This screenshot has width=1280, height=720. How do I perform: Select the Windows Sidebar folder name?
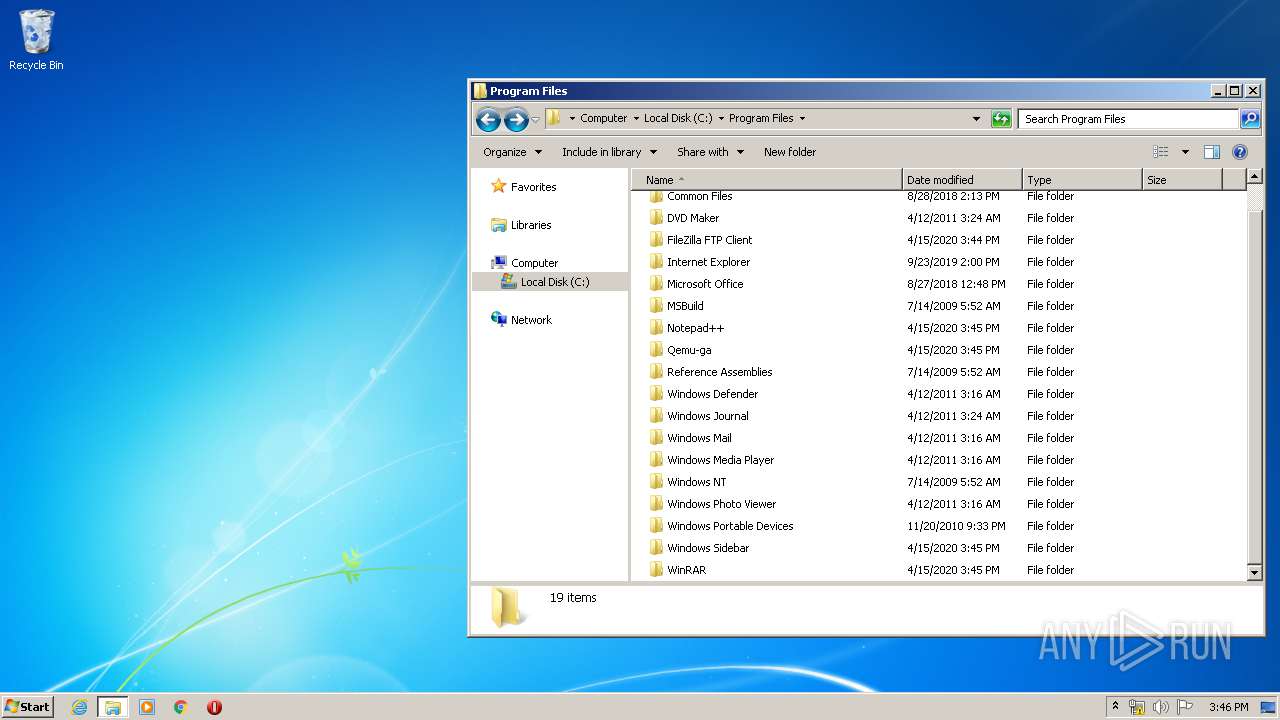[708, 548]
